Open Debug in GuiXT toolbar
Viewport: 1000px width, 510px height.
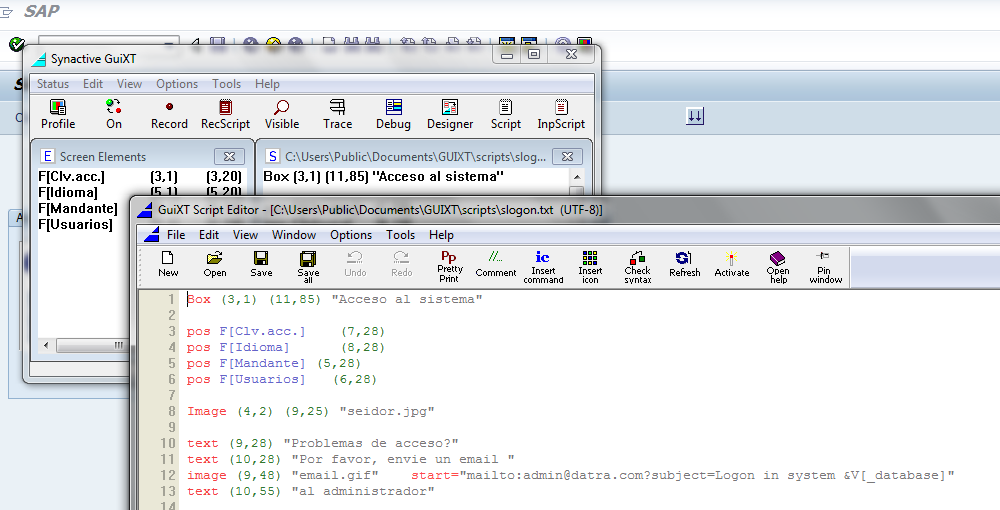(393, 115)
